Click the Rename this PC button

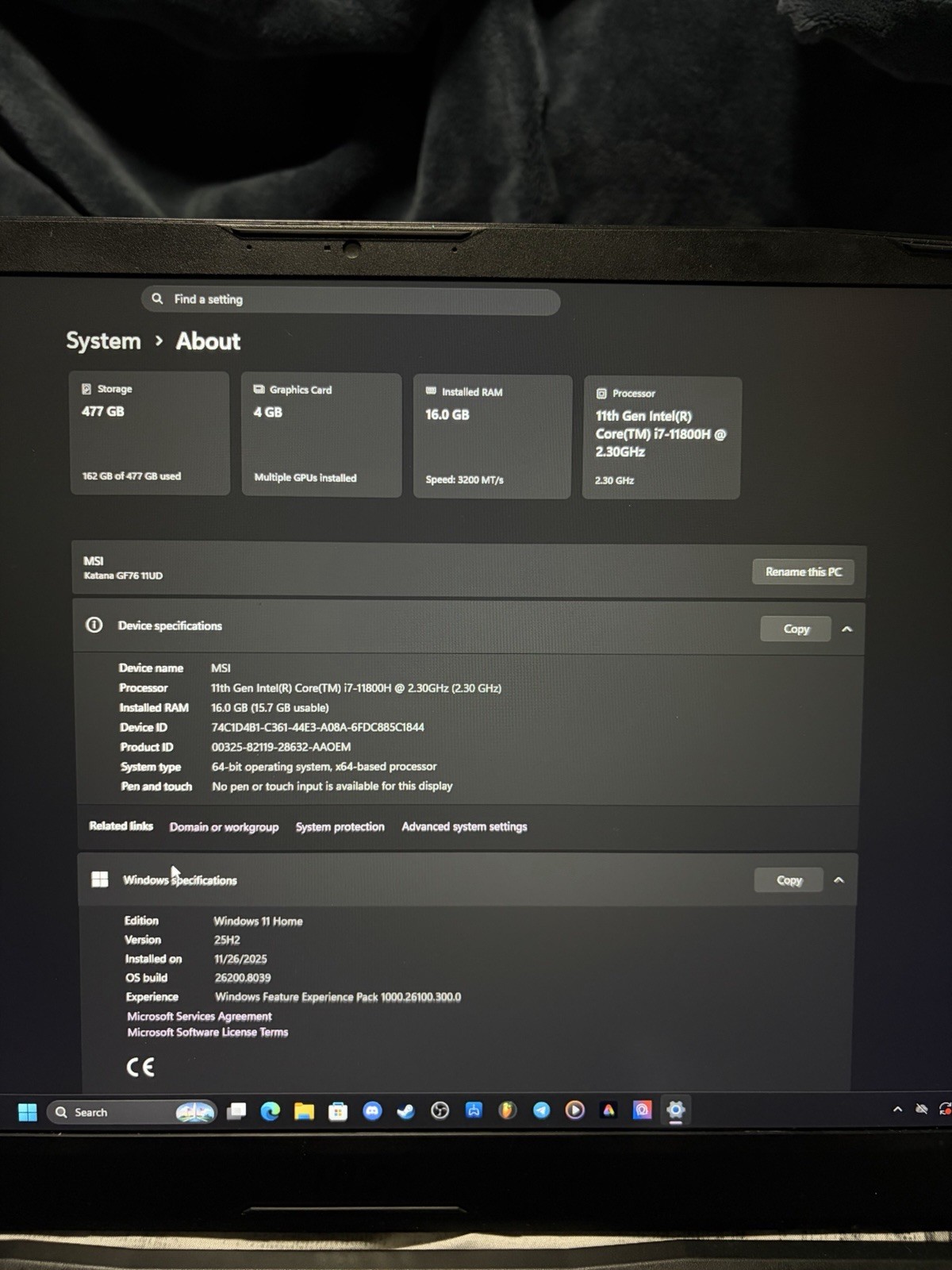(x=804, y=571)
